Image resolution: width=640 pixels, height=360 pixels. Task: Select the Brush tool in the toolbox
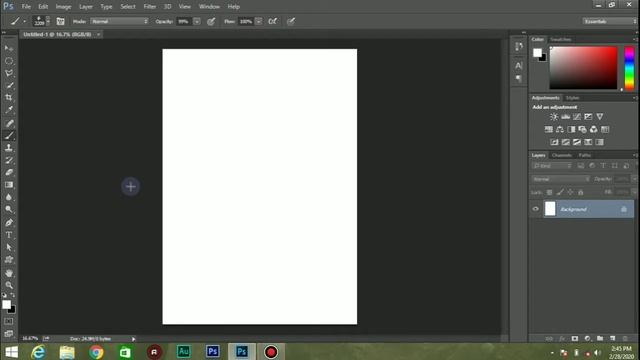(x=9, y=136)
